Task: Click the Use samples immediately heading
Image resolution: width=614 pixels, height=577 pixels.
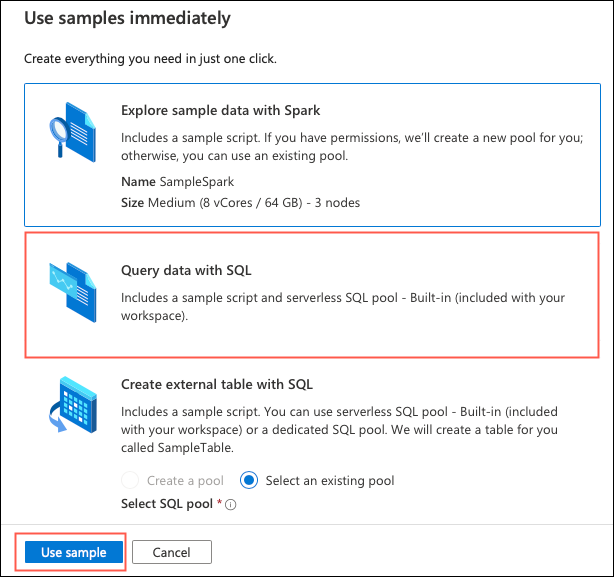Action: point(128,18)
